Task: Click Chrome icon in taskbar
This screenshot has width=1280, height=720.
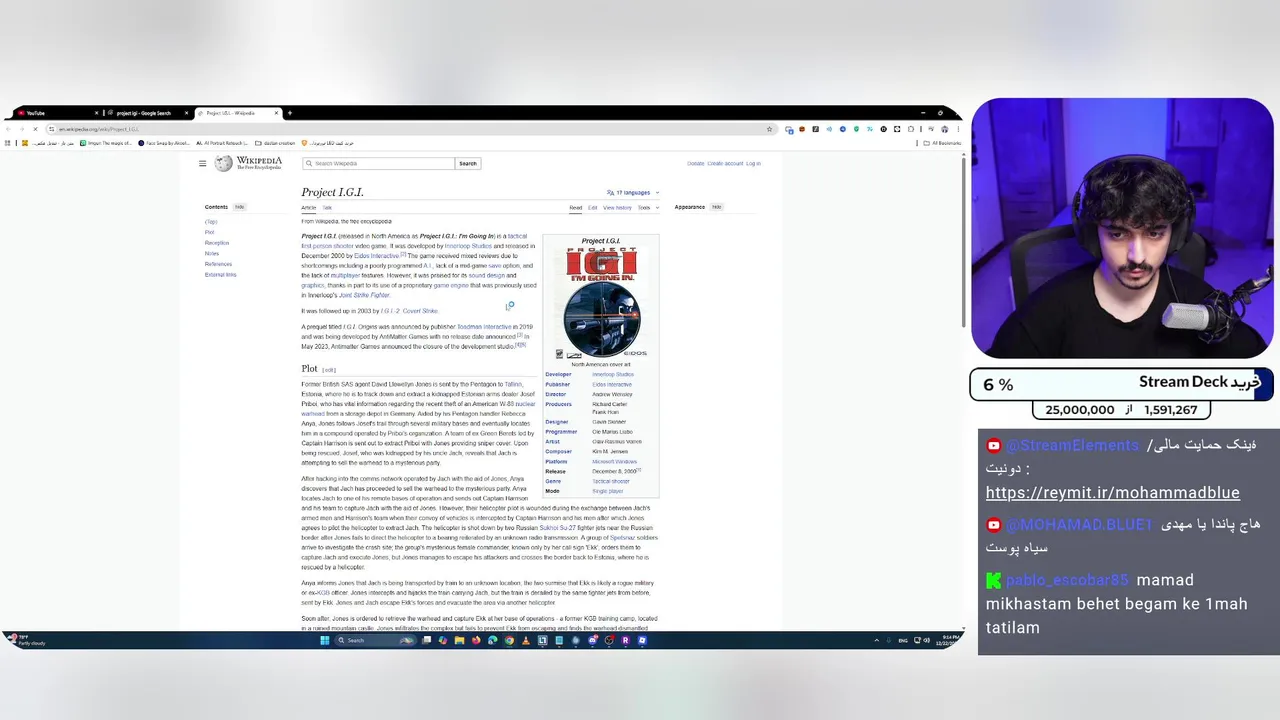Action: coord(508,640)
